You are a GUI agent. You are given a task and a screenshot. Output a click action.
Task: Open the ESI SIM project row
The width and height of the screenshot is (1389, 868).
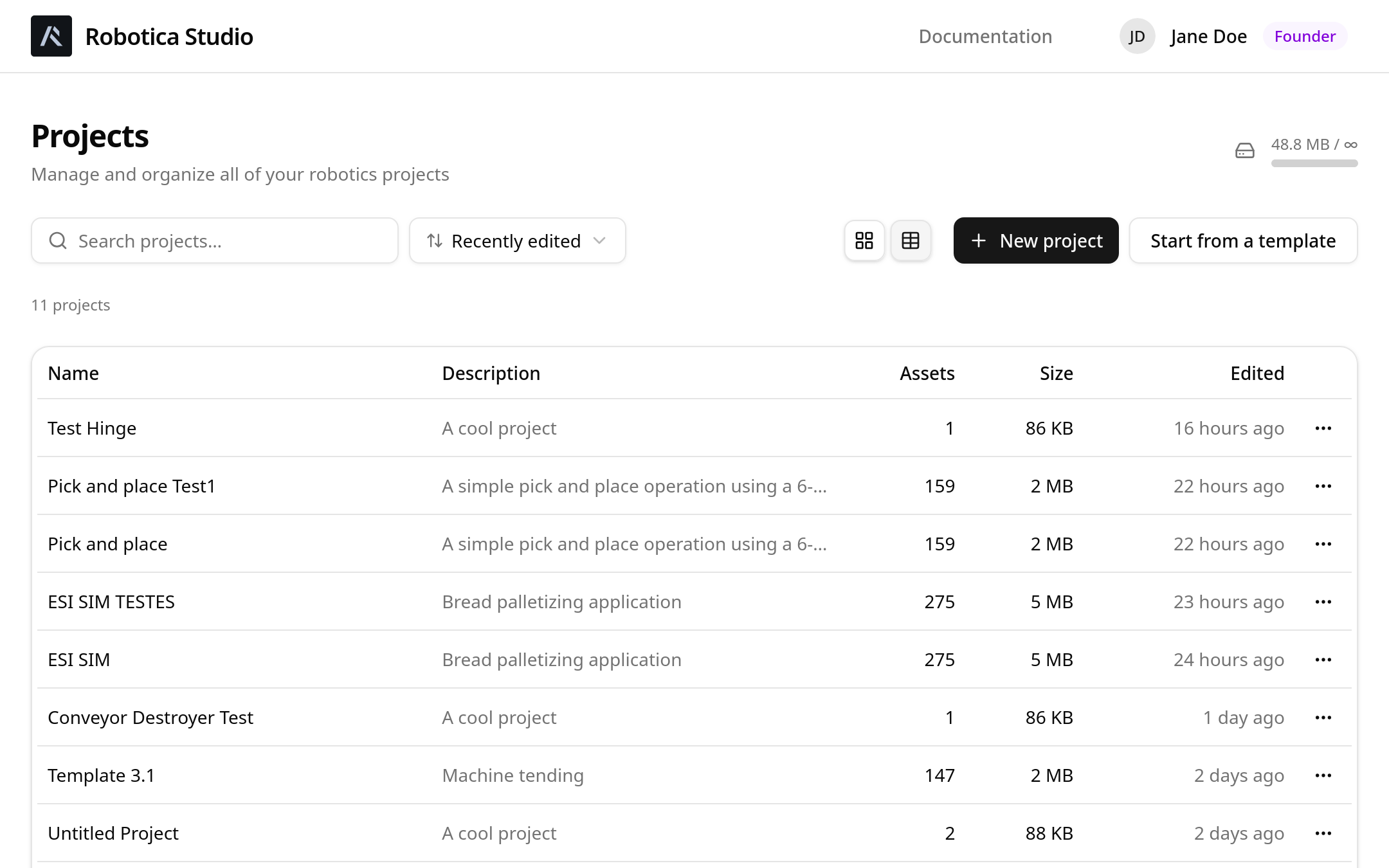coord(79,660)
